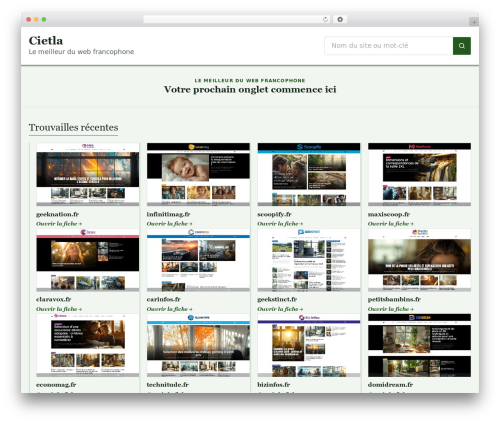Open the geeknation.fr thumbnail

click(x=88, y=174)
